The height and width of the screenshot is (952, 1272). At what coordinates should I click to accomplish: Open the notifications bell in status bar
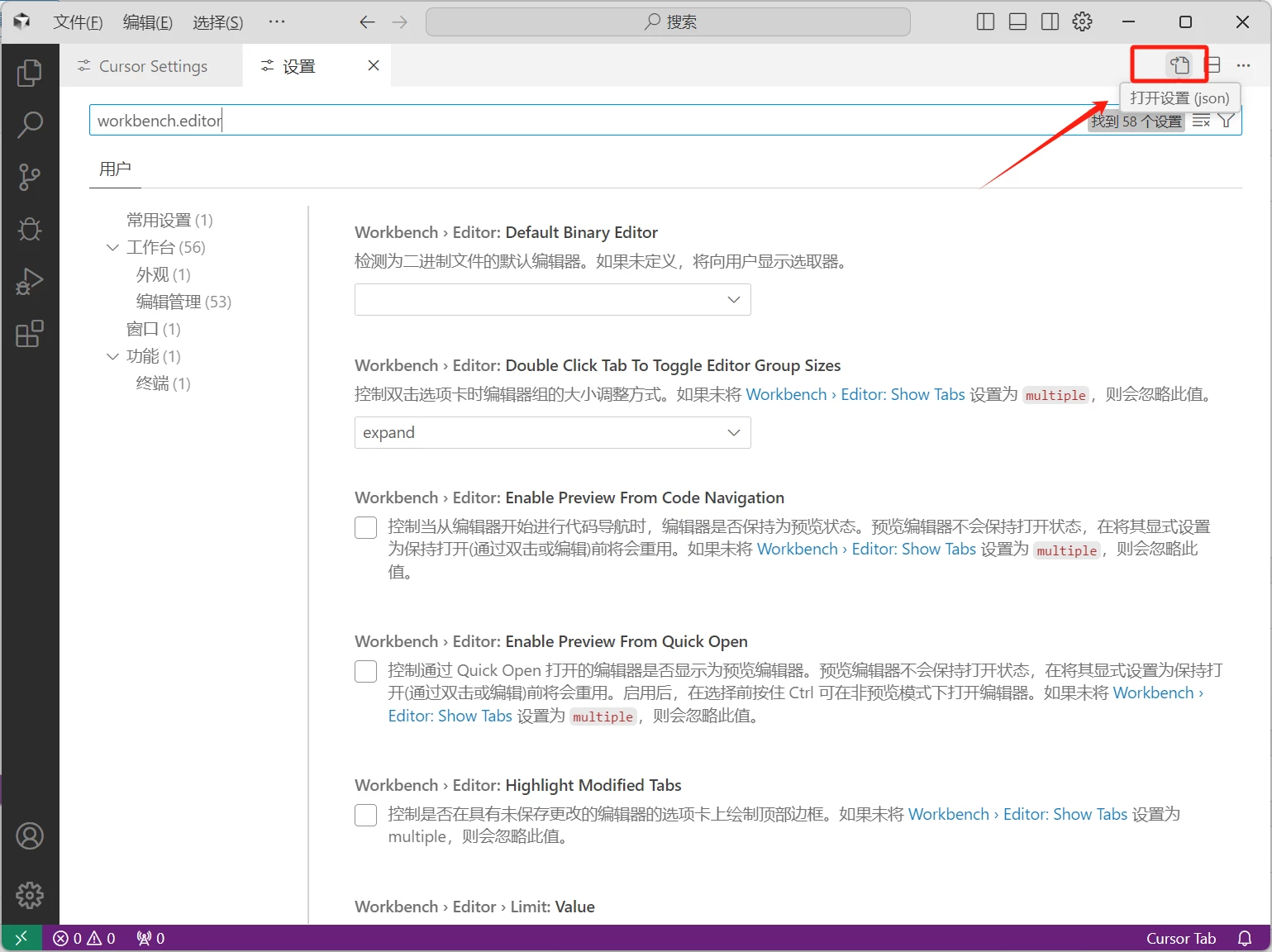pos(1245,938)
